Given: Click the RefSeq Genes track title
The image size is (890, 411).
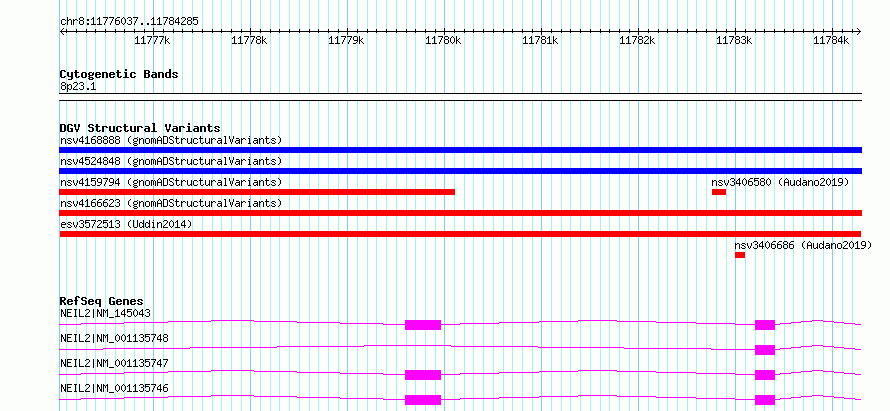Looking at the screenshot, I should coord(102,301).
